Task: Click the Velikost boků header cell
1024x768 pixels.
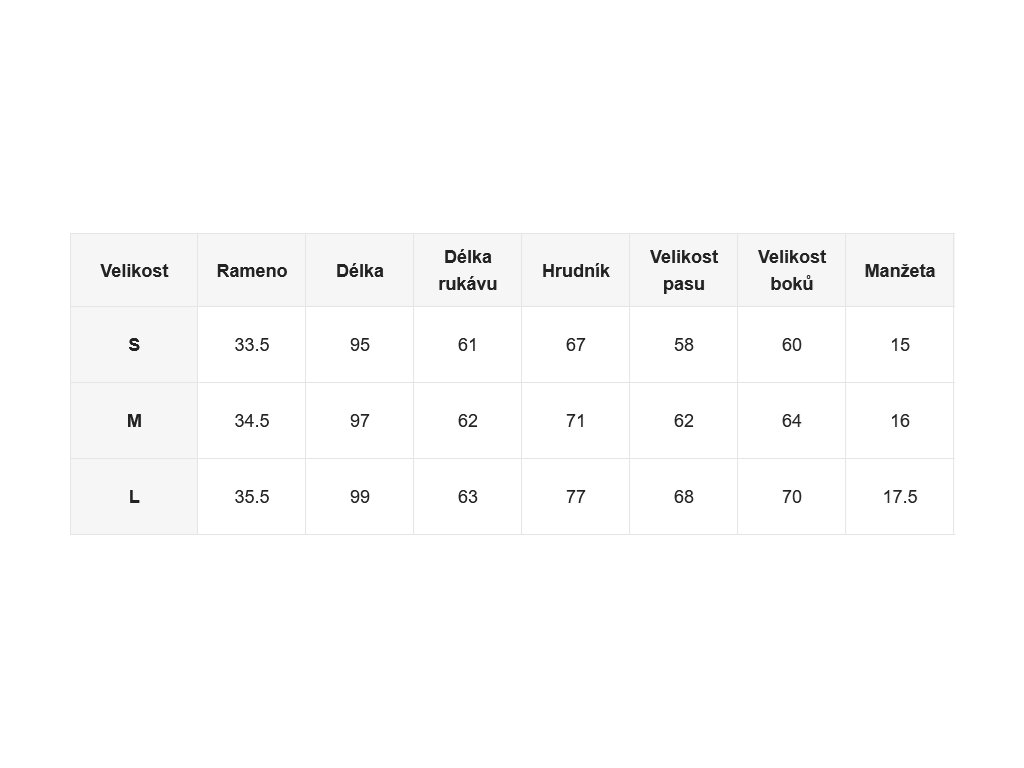Action: [792, 270]
